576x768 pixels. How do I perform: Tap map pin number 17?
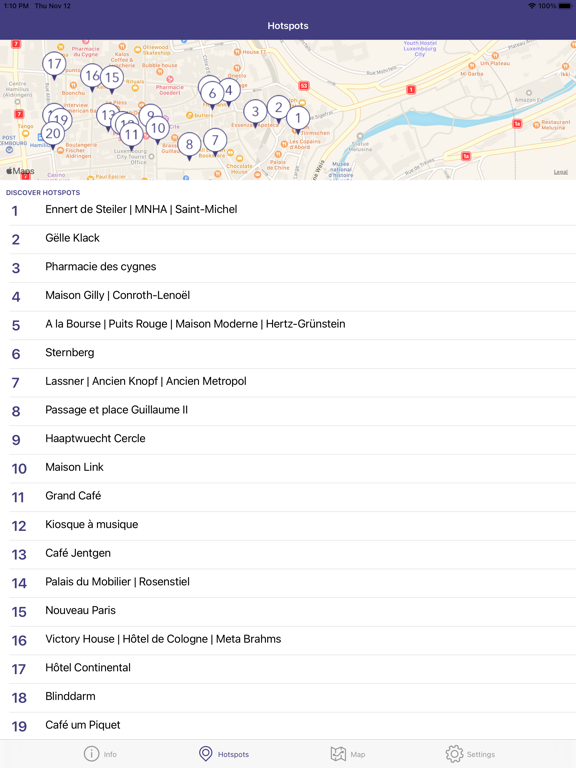pos(54,64)
